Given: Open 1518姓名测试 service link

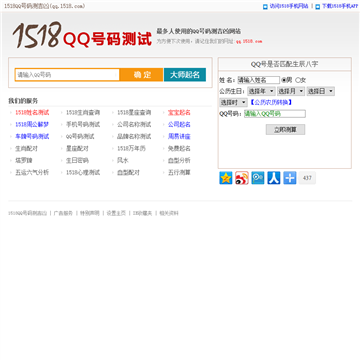Looking at the screenshot, I should [32, 113].
